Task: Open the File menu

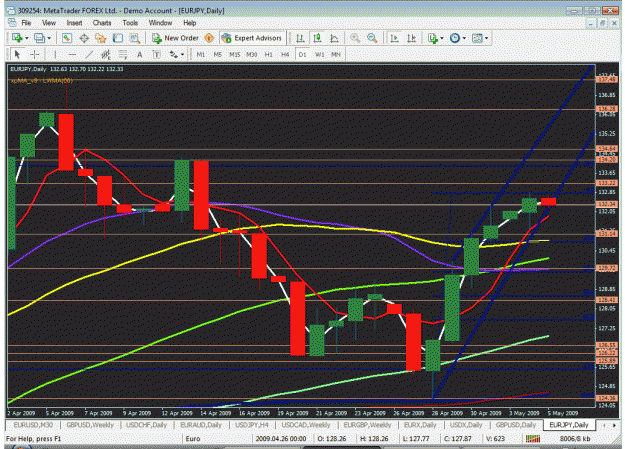Action: click(x=26, y=23)
